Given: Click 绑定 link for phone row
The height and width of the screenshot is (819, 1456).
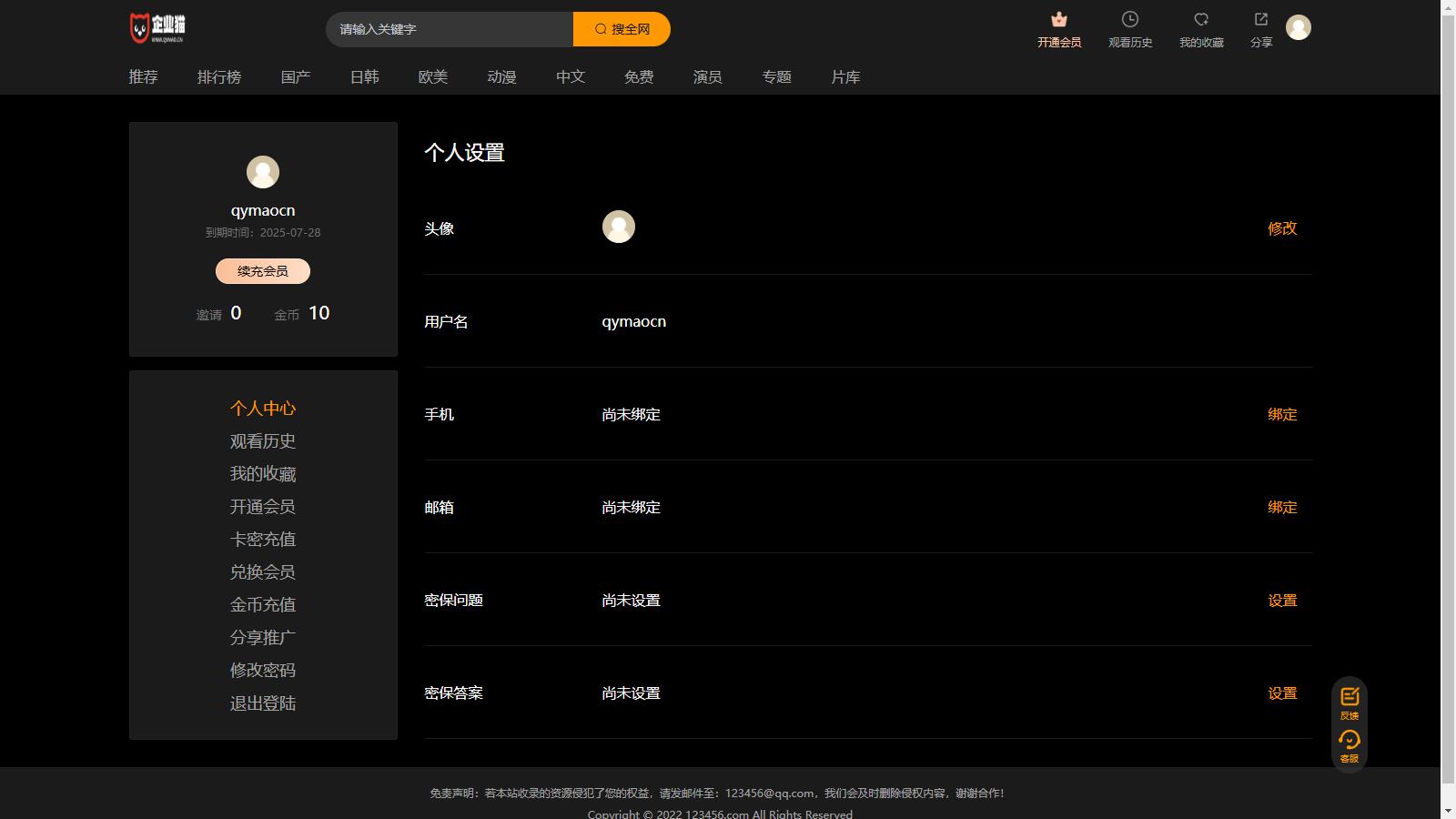Looking at the screenshot, I should (1281, 414).
